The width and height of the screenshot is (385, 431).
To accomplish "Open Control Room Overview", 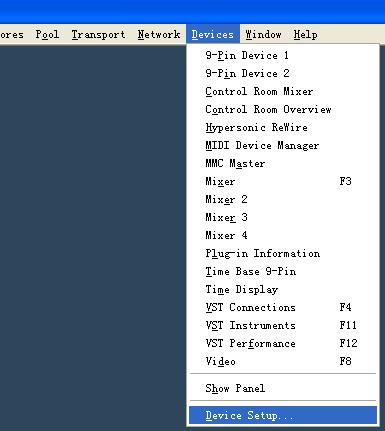I will pyautogui.click(x=283, y=109).
